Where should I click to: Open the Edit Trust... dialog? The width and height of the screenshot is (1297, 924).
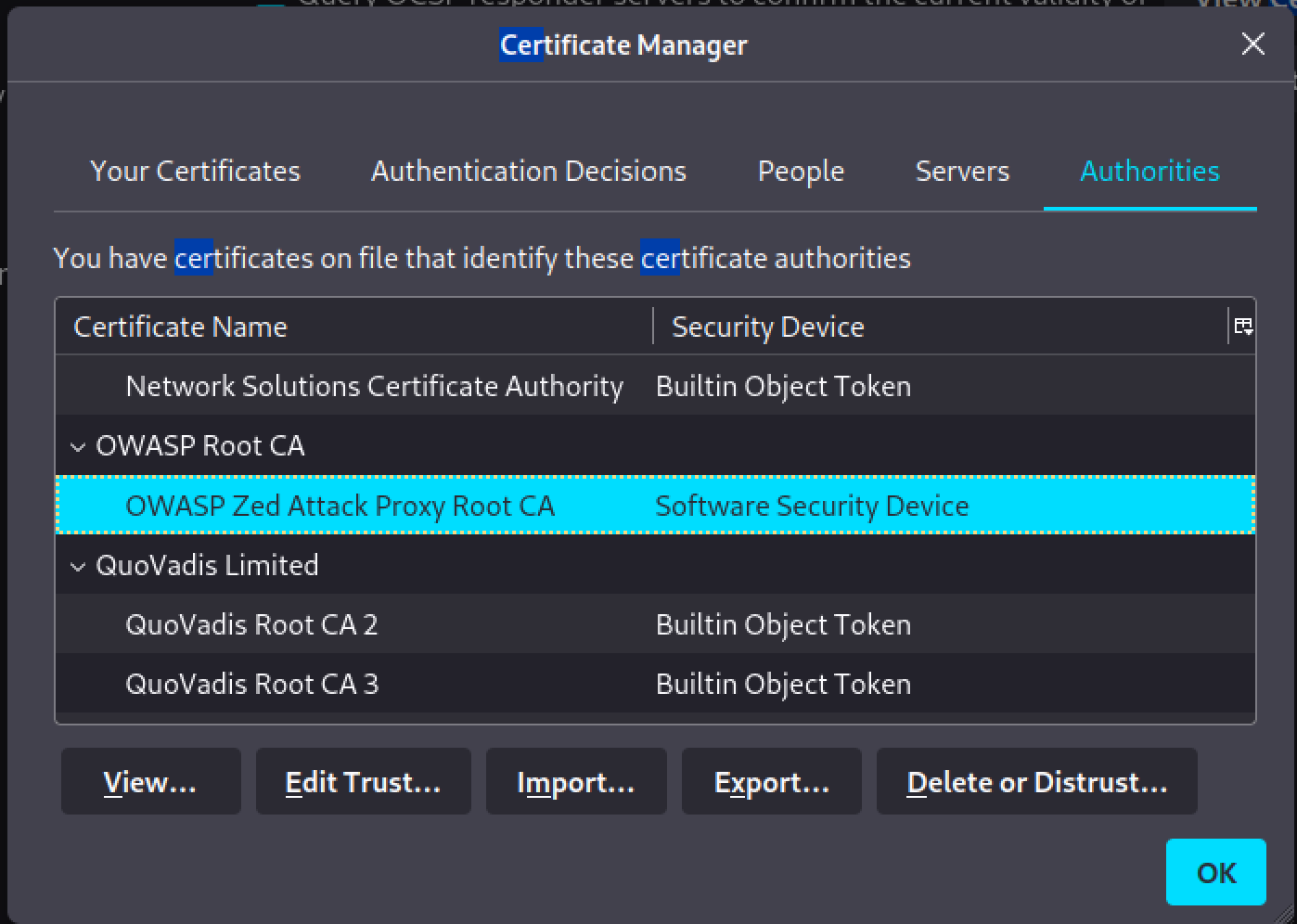(363, 782)
